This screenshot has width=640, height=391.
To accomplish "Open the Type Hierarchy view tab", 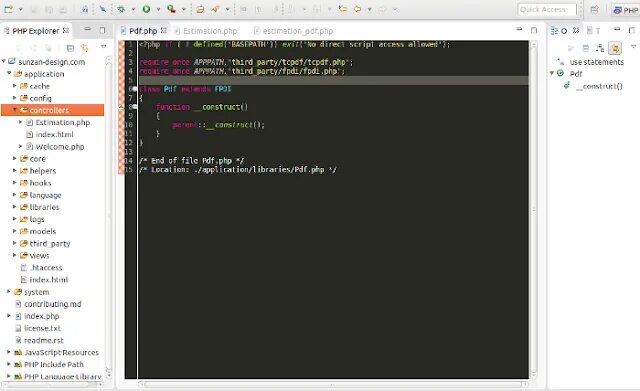I will (x=593, y=31).
